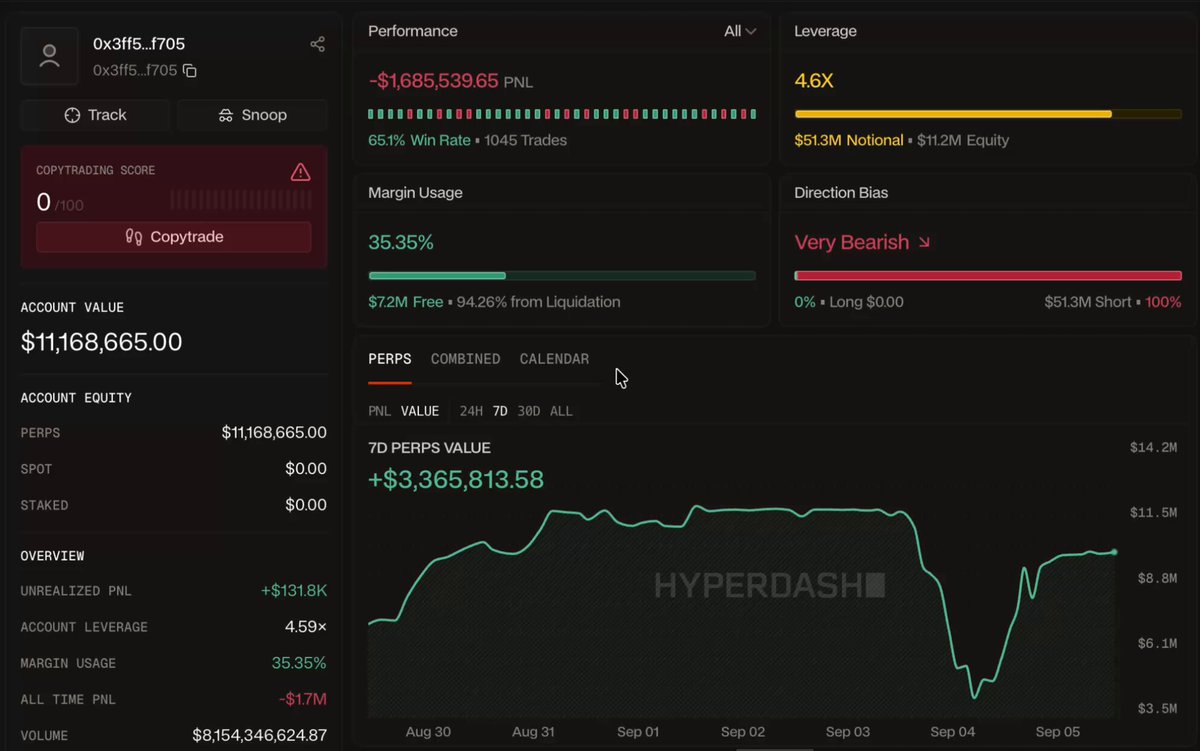Click the arrow icon next to Very Bearish

point(924,242)
